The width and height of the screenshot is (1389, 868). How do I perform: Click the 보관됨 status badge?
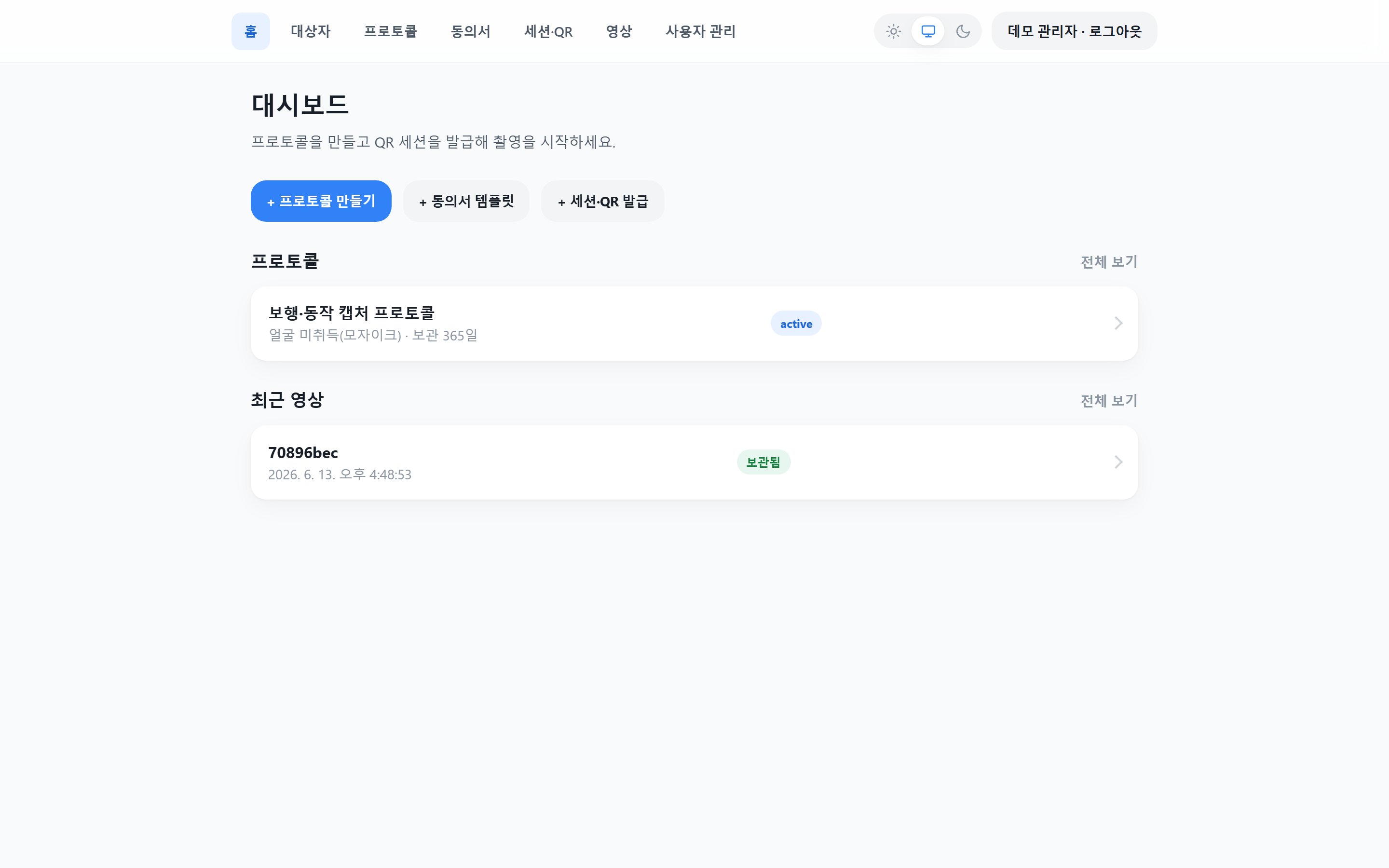pyautogui.click(x=763, y=462)
